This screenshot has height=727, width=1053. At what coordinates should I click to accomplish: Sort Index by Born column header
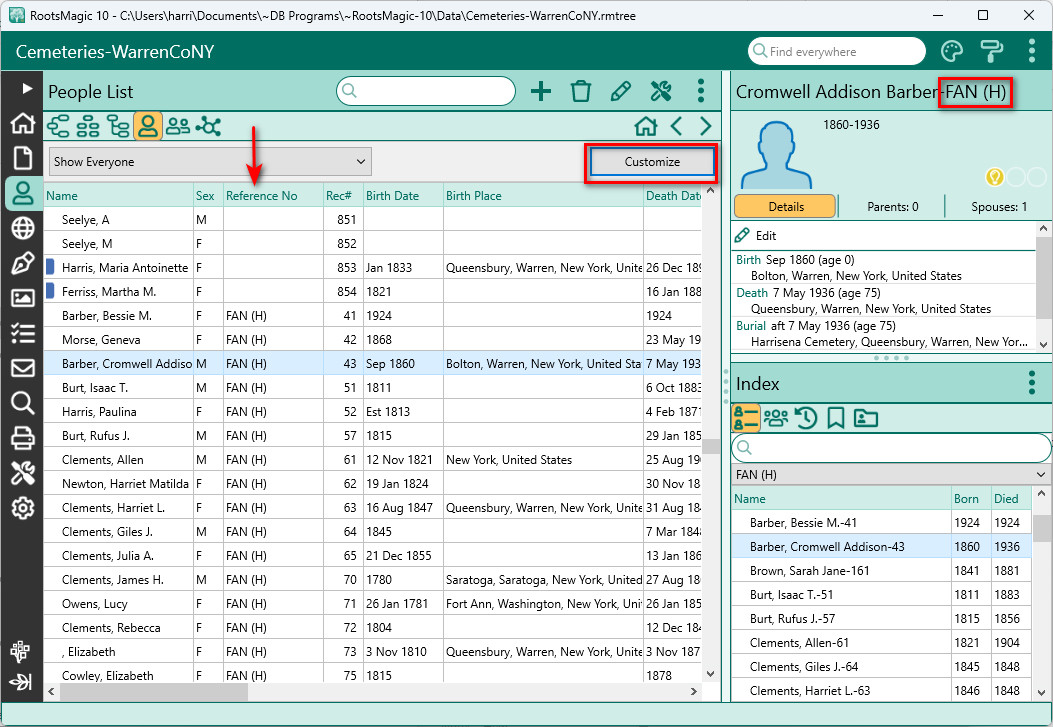970,499
